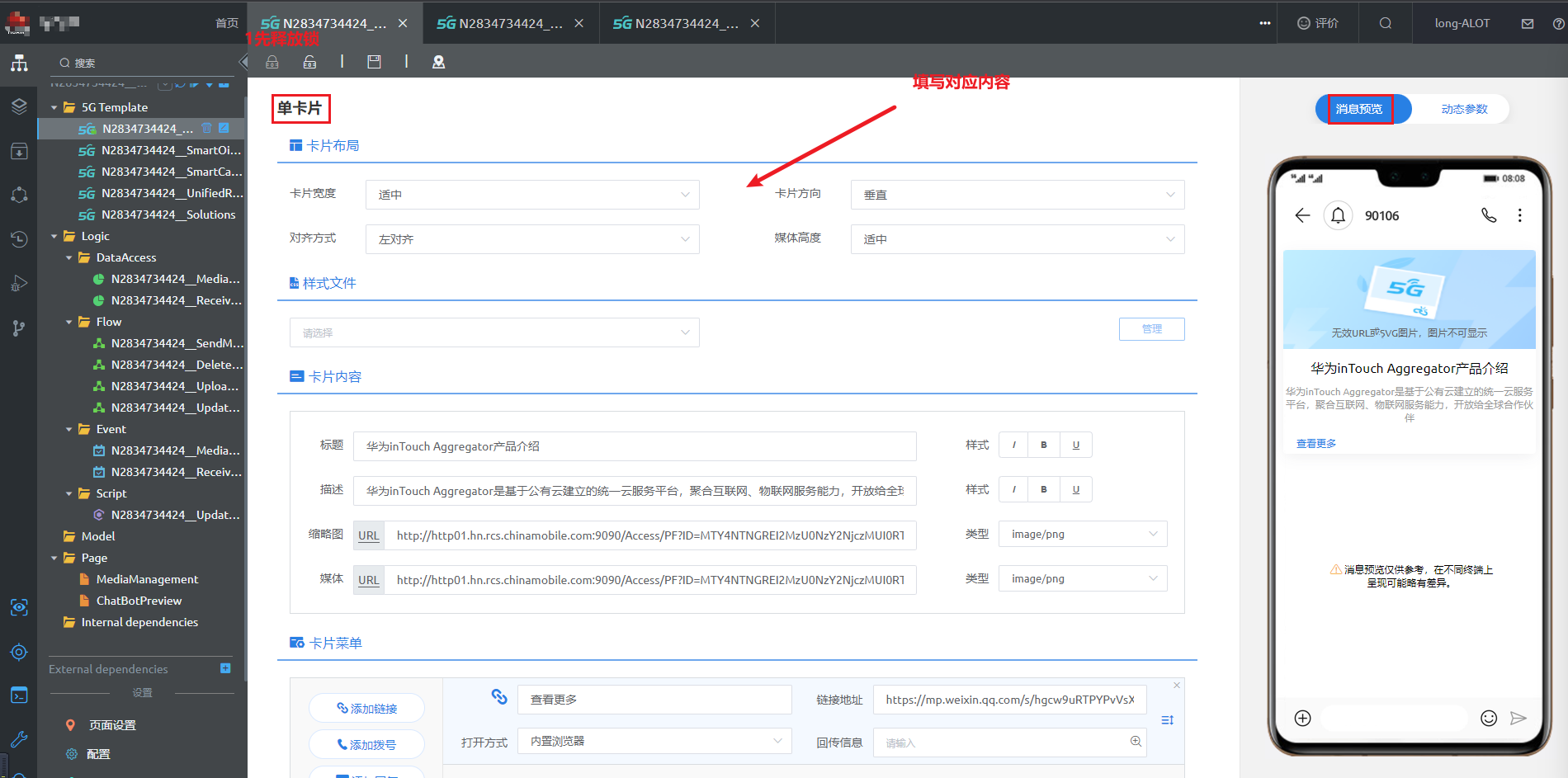The width and height of the screenshot is (1568, 778).
Task: Save using the floppy disk icon
Action: click(x=374, y=62)
